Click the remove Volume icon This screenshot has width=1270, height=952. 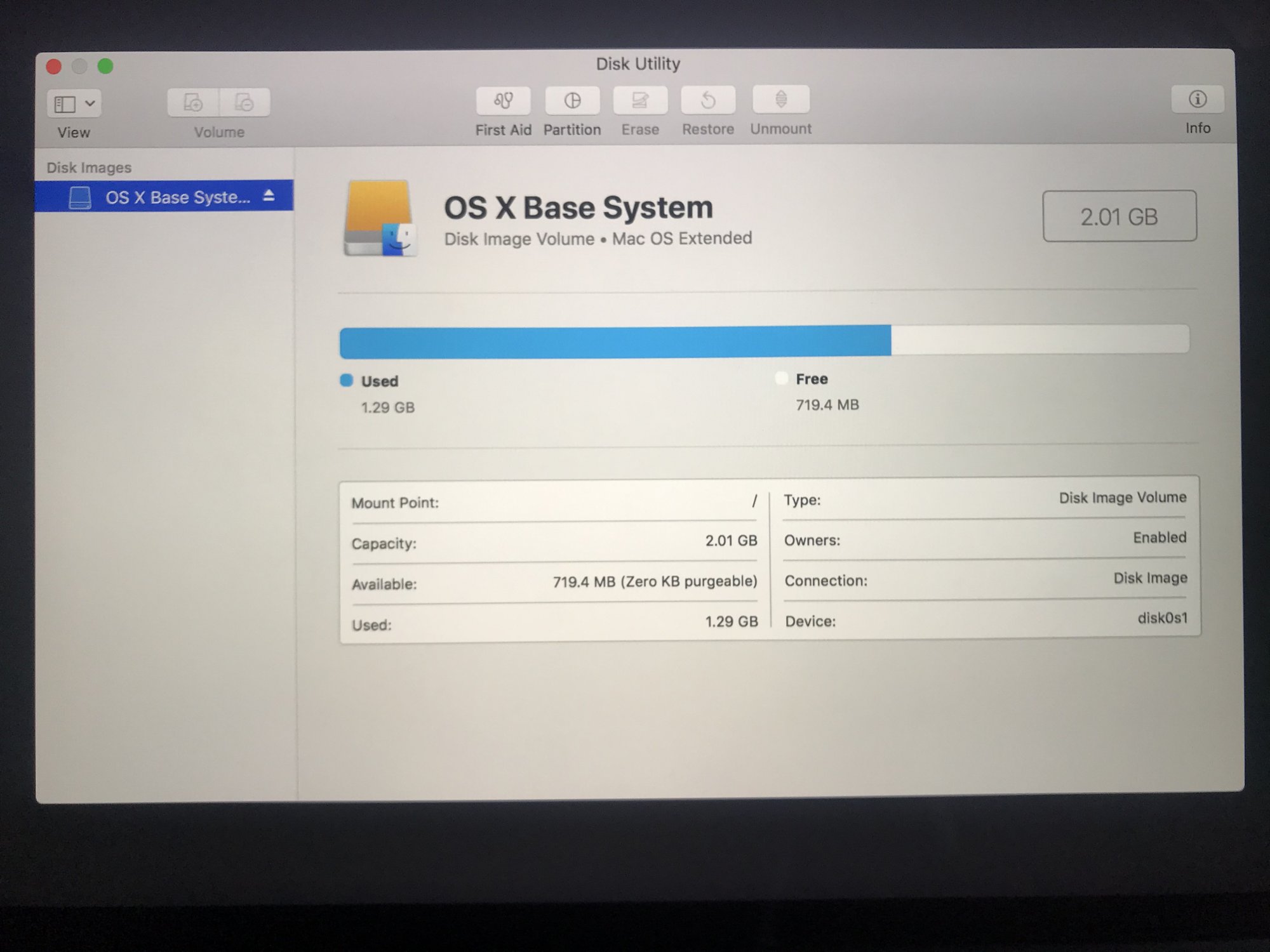[x=244, y=102]
